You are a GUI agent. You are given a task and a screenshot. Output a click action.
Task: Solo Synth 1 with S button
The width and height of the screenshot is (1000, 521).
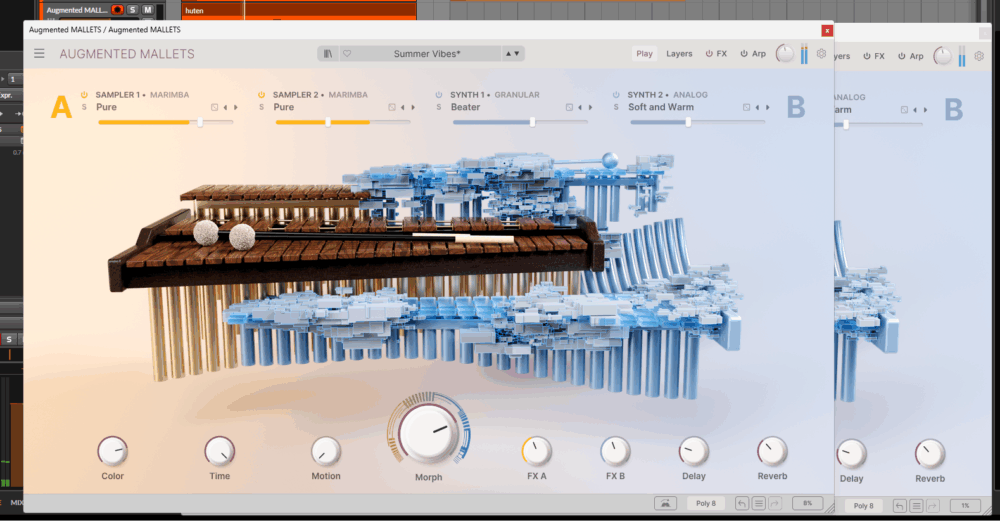coord(439,107)
